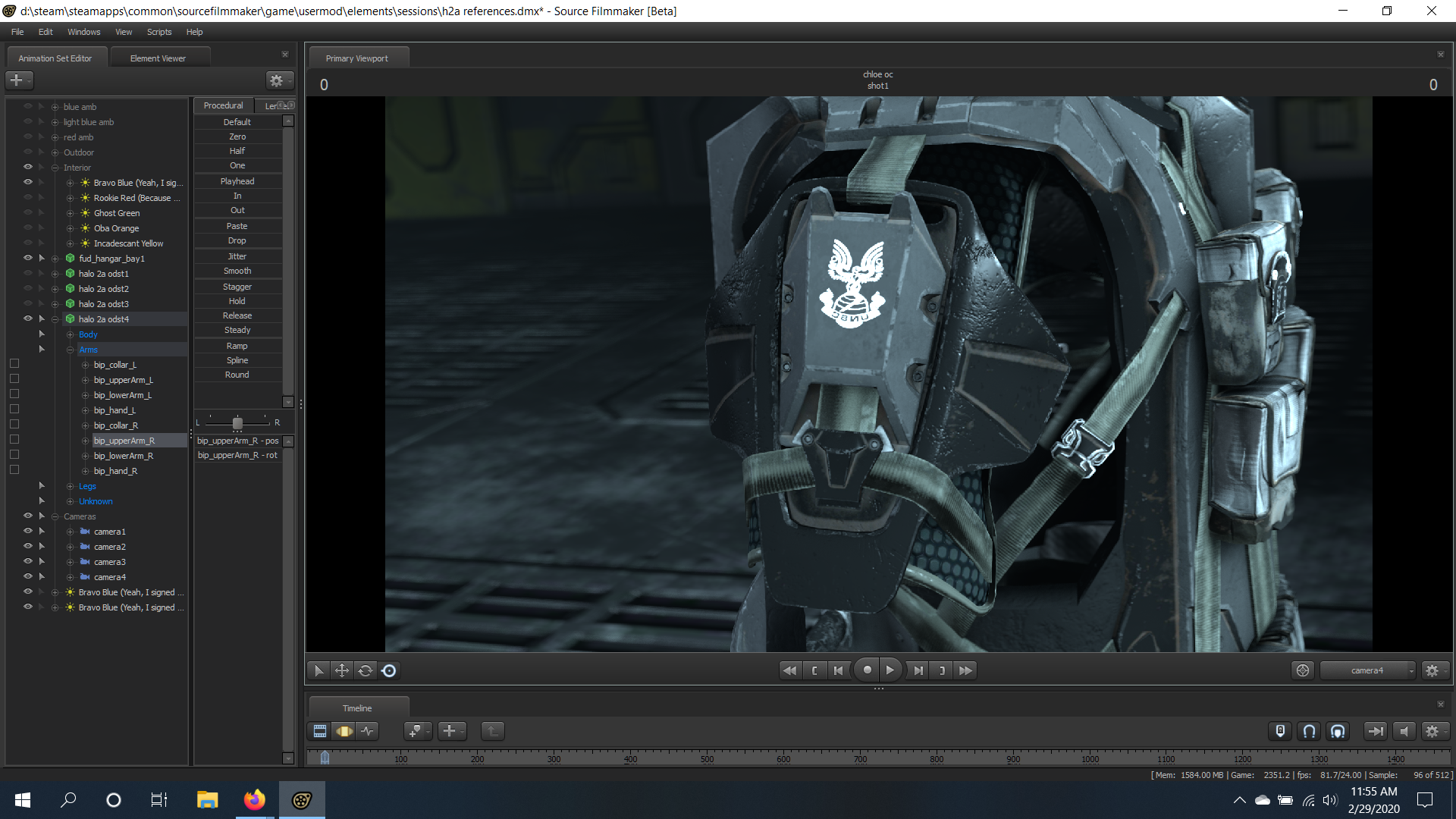The width and height of the screenshot is (1456, 819).
Task: Open the Scripts menu
Action: (x=159, y=32)
